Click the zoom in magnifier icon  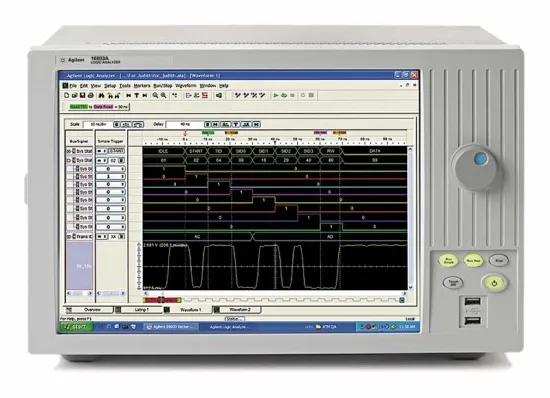[155, 95]
